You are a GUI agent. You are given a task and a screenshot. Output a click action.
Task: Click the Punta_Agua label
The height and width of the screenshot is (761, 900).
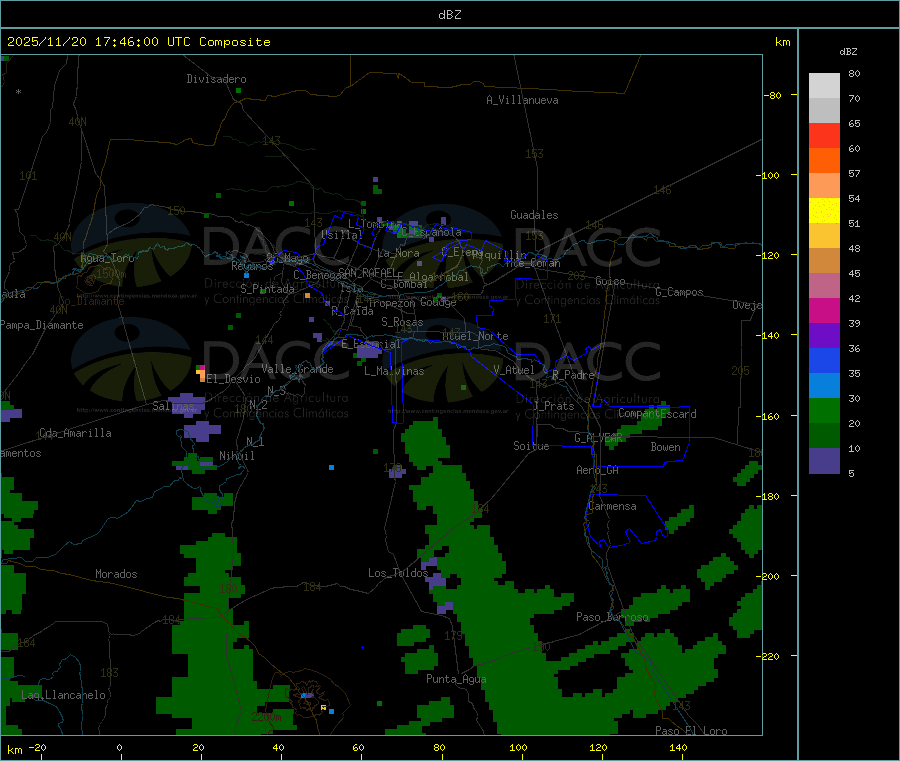pos(456,679)
